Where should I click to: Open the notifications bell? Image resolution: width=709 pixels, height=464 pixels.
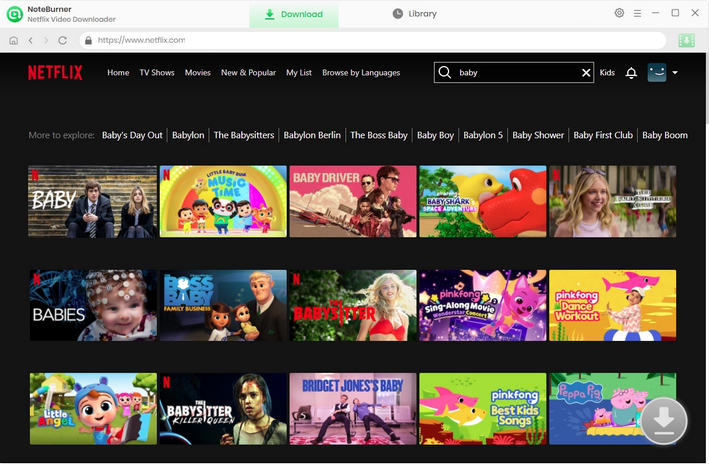click(631, 72)
